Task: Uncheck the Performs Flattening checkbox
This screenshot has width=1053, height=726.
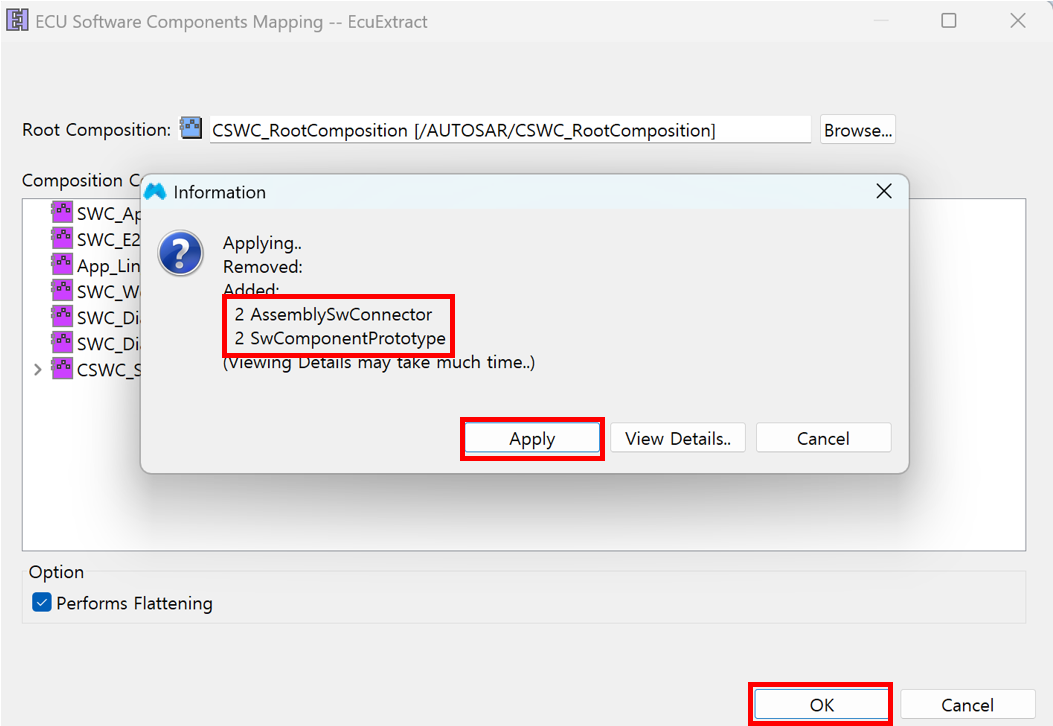Action: 41,603
